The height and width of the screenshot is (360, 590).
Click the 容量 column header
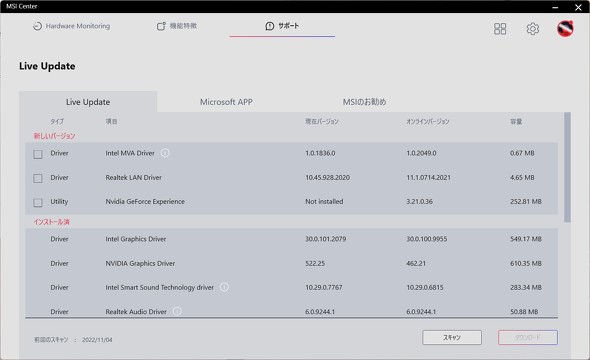point(516,122)
